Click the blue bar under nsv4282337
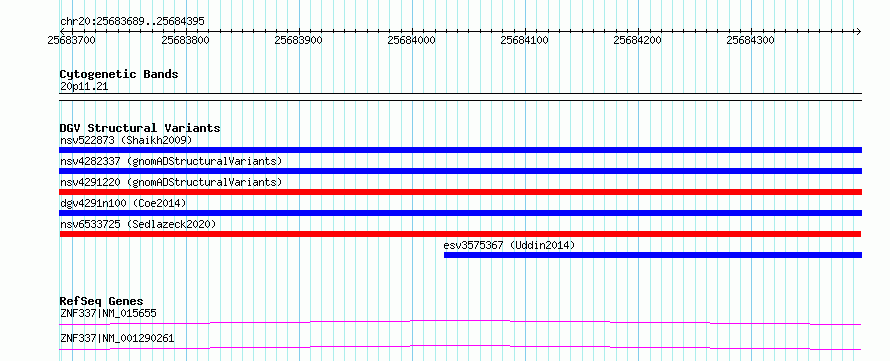 (460, 171)
